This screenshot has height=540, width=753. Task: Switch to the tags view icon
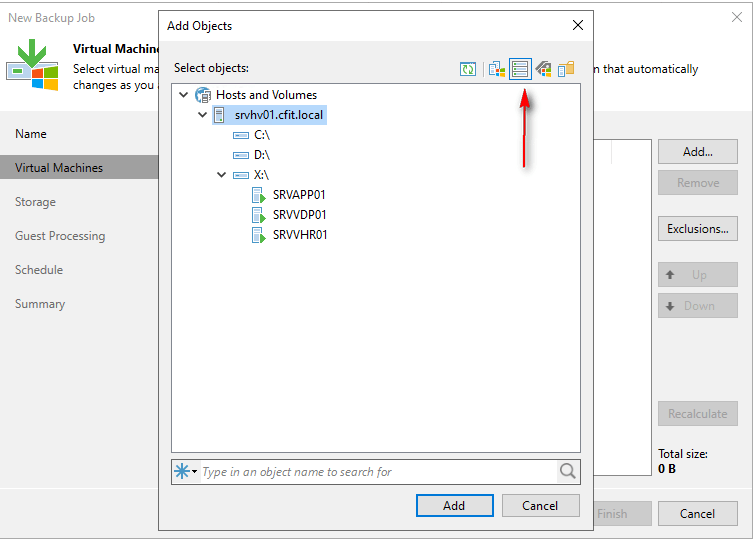[543, 69]
